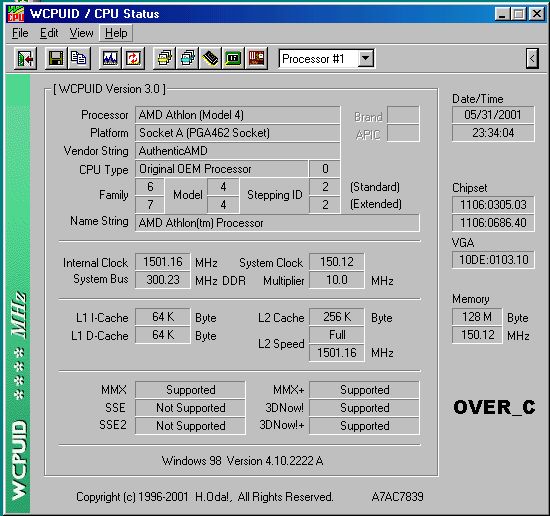Click the System Clock value 150.12
The image size is (550, 516).
337,262
